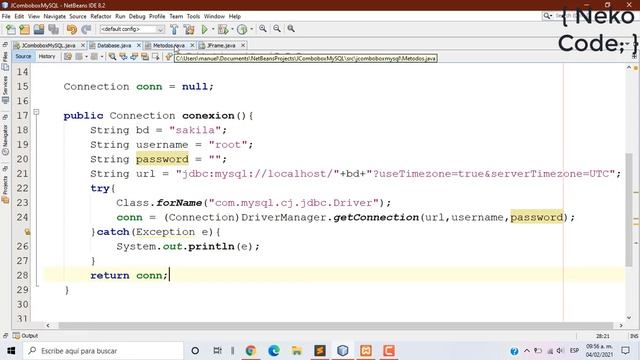Image resolution: width=640 pixels, height=360 pixels.
Task: Click the lightbulb hint on line 25
Action: coord(27,232)
